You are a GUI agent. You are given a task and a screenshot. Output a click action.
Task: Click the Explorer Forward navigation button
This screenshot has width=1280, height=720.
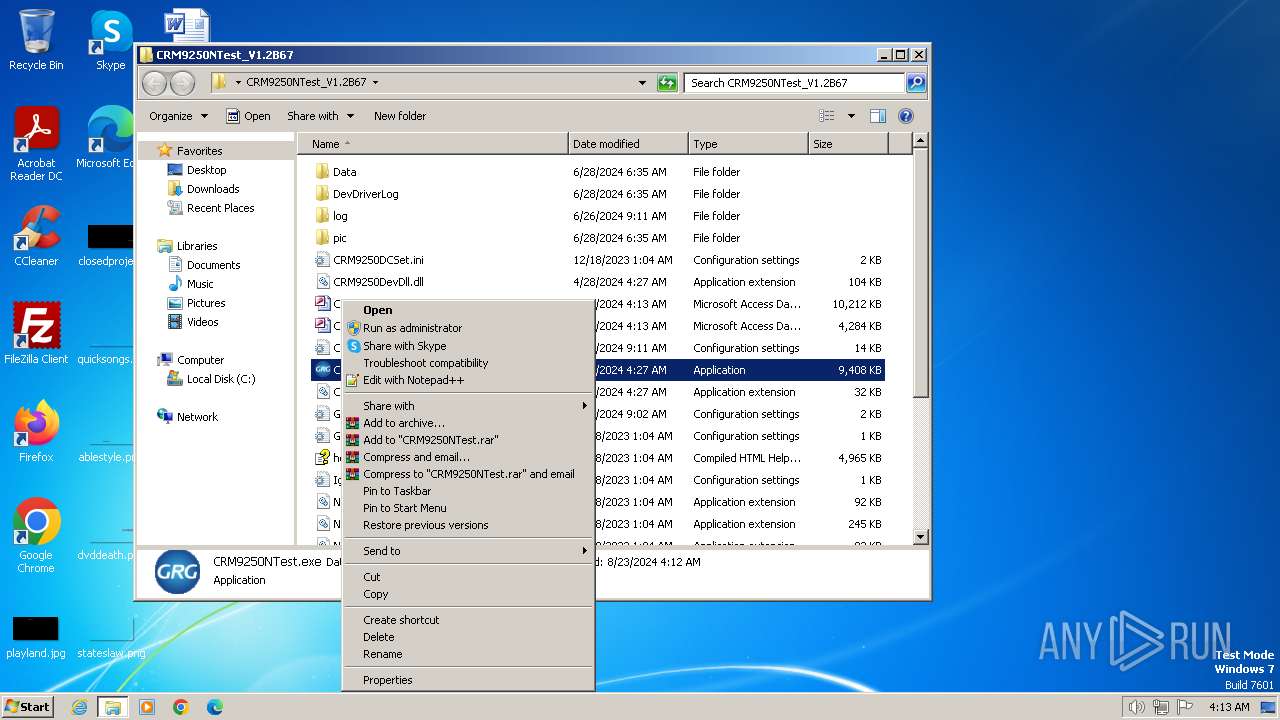tap(182, 83)
